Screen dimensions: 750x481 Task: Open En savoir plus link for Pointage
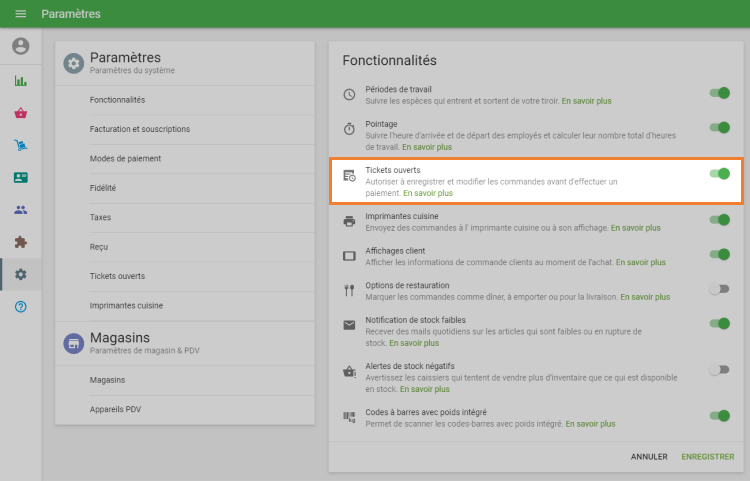427,147
